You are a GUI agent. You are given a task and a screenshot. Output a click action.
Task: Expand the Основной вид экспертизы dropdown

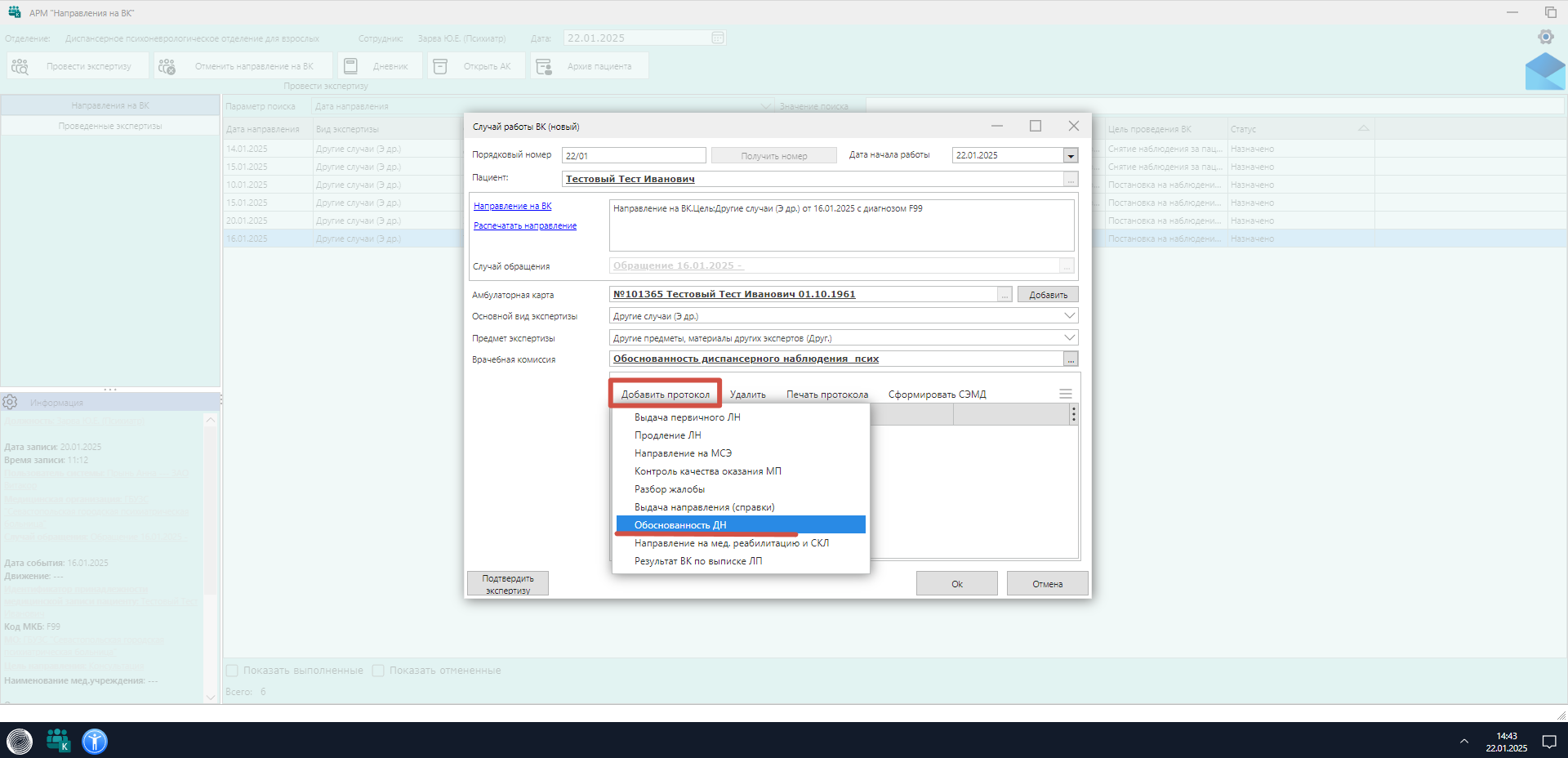tap(1069, 315)
